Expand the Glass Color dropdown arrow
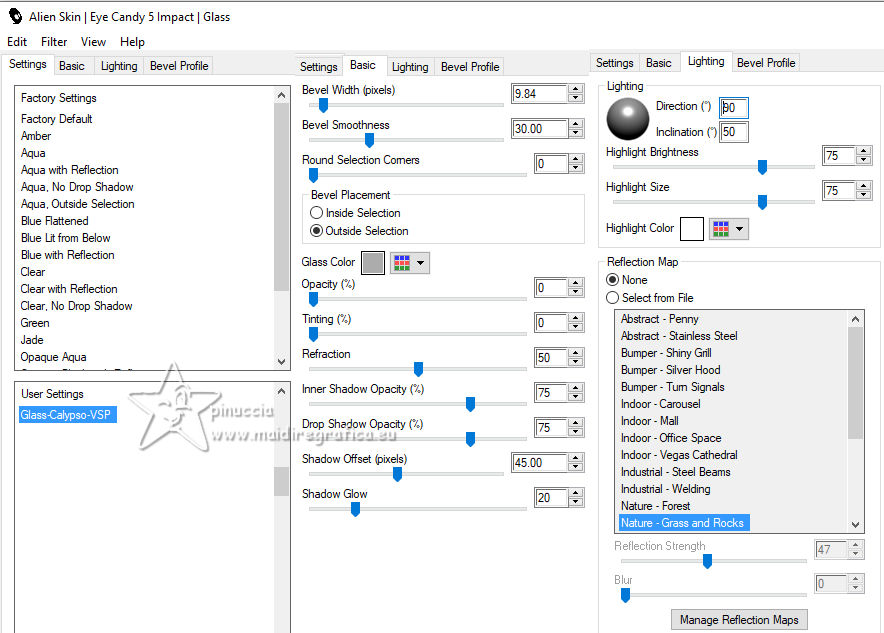 click(421, 263)
